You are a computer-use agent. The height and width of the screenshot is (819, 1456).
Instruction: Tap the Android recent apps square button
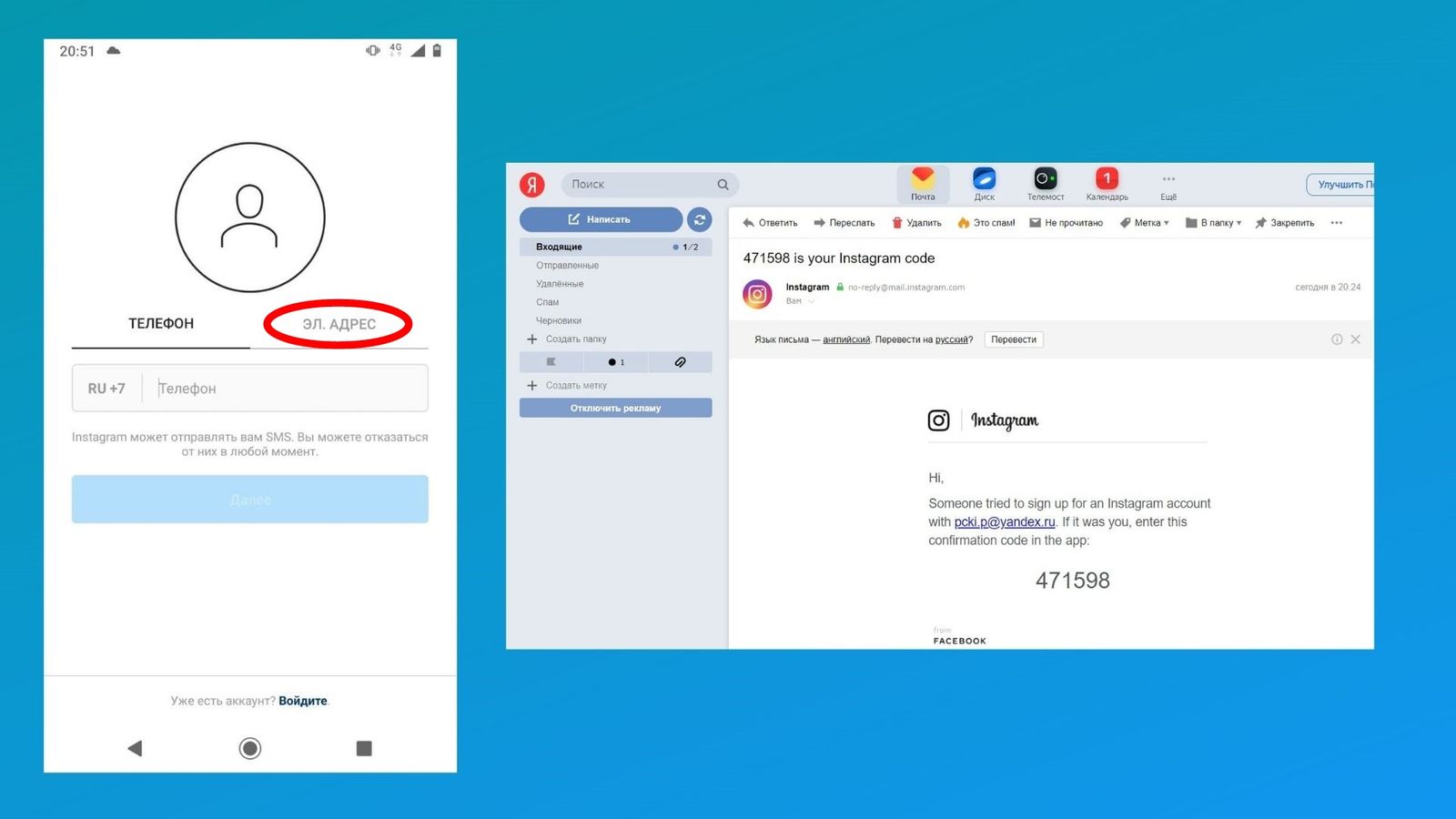[x=364, y=748]
